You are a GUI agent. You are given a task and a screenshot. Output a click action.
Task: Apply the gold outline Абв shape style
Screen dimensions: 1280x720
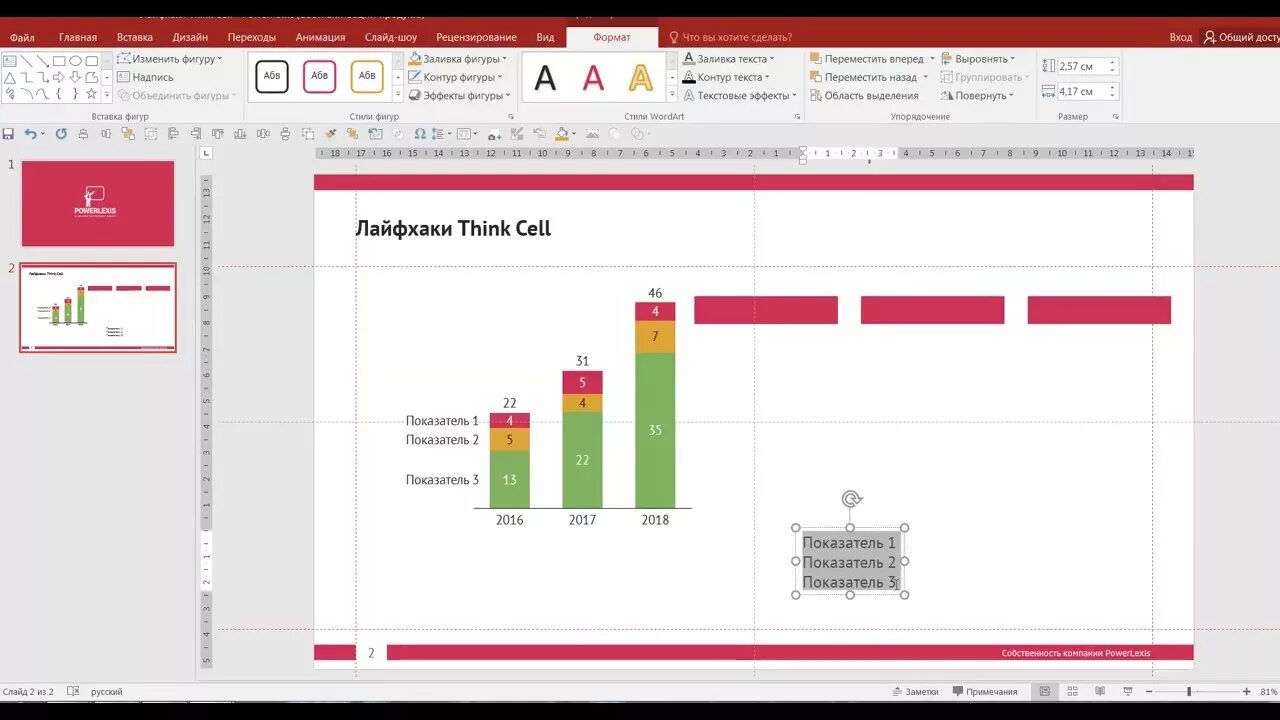(367, 76)
